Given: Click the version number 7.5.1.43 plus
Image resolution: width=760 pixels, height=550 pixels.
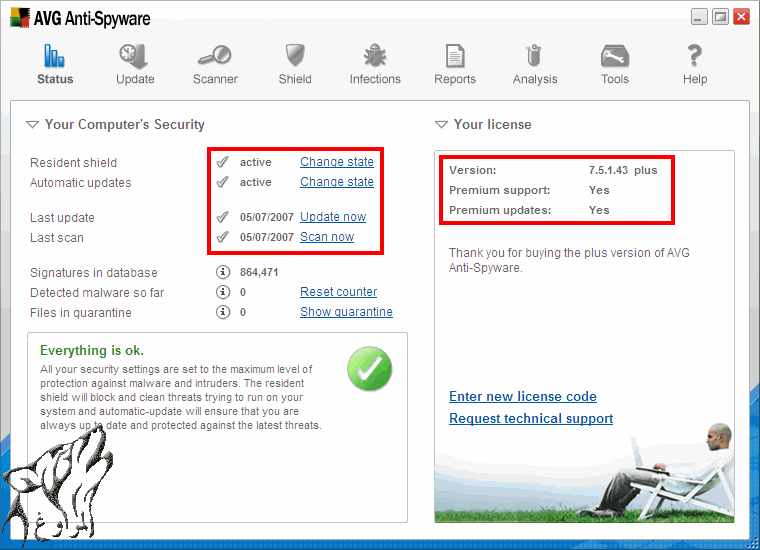Looking at the screenshot, I should (623, 170).
